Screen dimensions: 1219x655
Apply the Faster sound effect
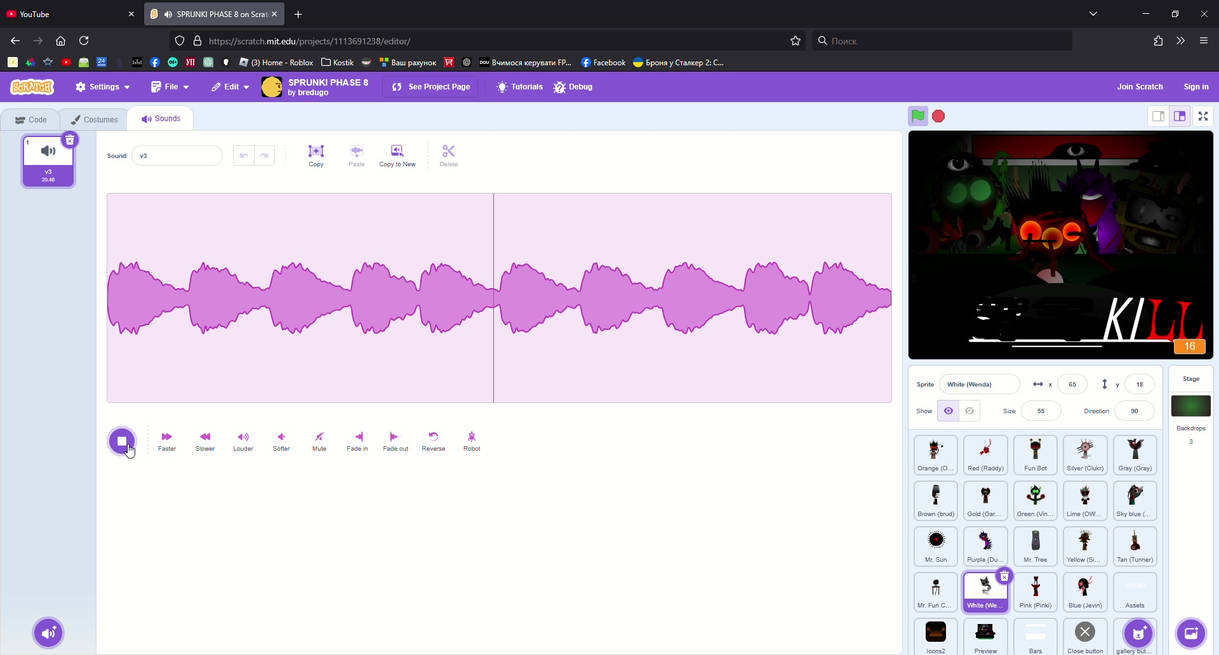pyautogui.click(x=167, y=441)
